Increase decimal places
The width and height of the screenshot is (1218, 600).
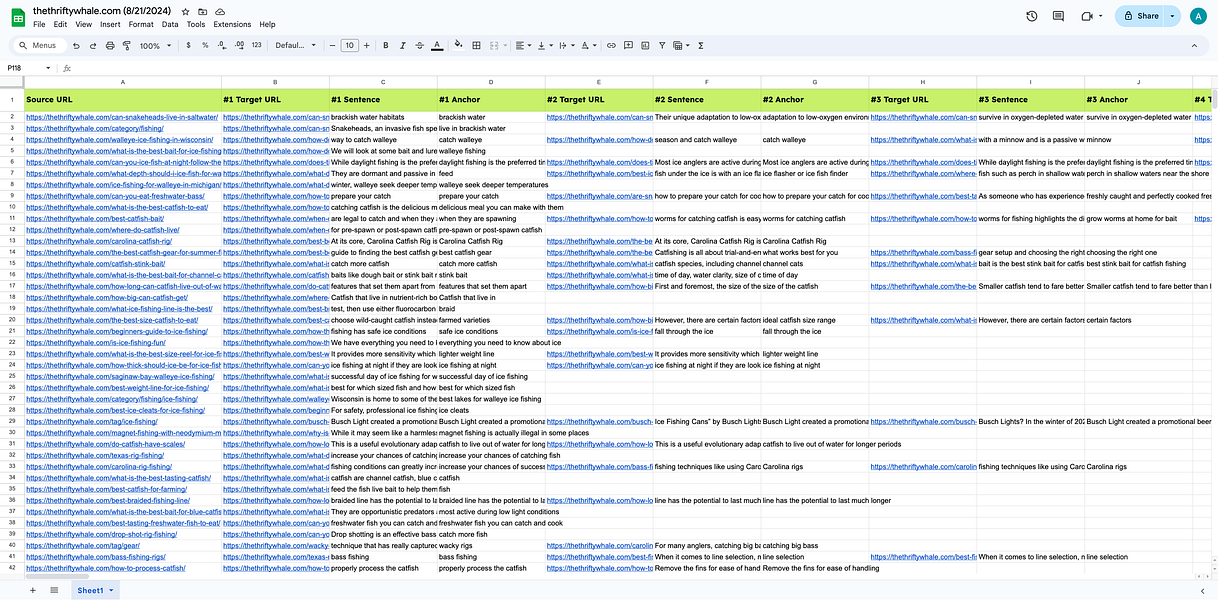tap(238, 45)
